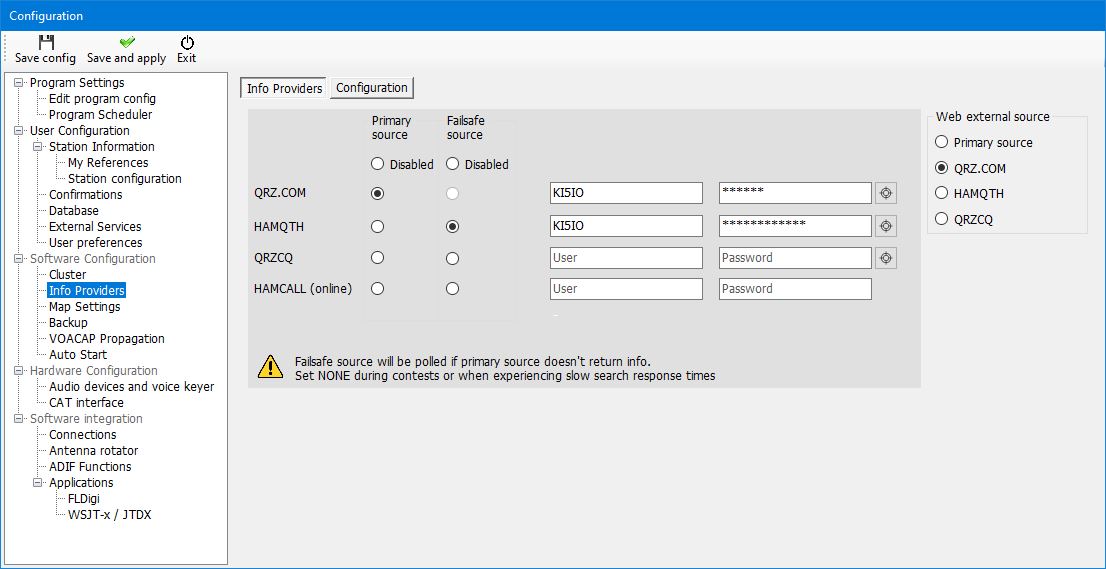1106x569 pixels.
Task: Click the HAMCALL User field
Action: (626, 289)
